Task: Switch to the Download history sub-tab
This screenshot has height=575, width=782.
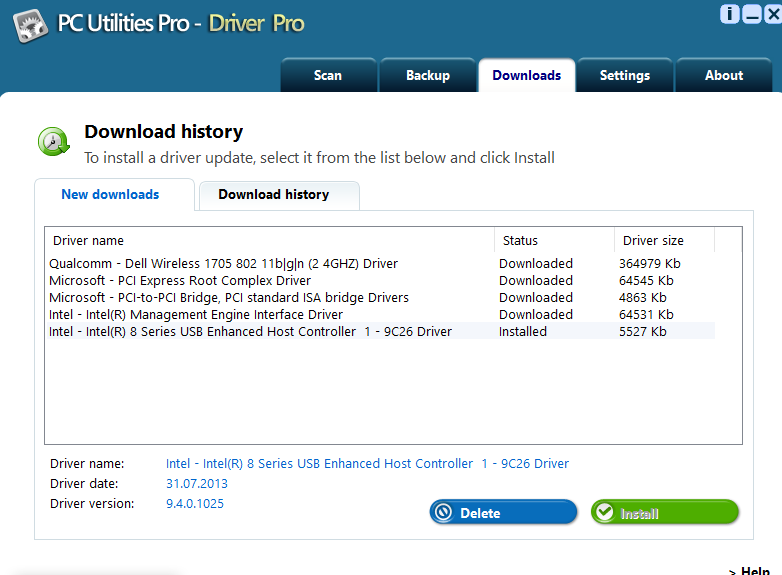Action: click(x=273, y=195)
